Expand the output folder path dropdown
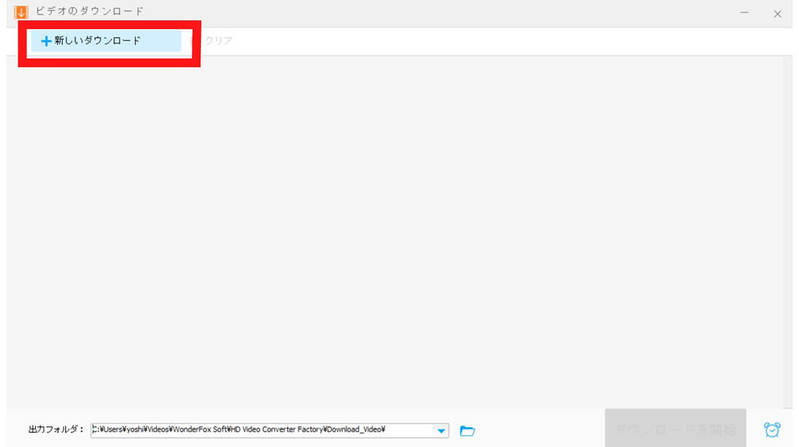799x447 pixels. click(441, 431)
